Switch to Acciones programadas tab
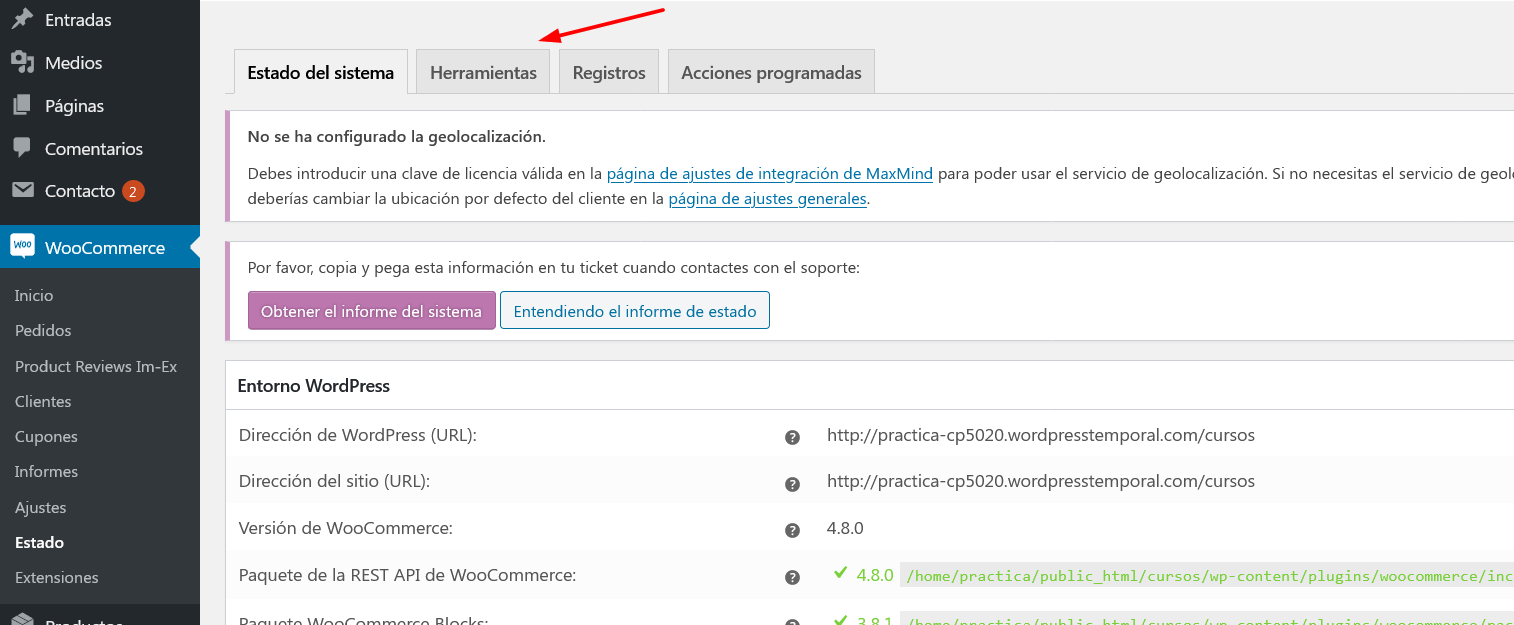This screenshot has width=1514, height=625. (771, 72)
